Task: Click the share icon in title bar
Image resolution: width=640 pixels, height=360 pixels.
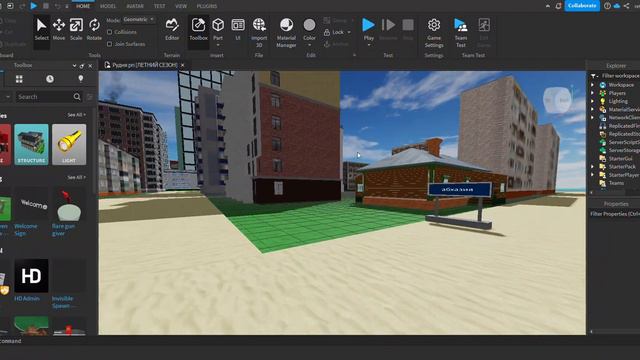Action: pos(627,6)
